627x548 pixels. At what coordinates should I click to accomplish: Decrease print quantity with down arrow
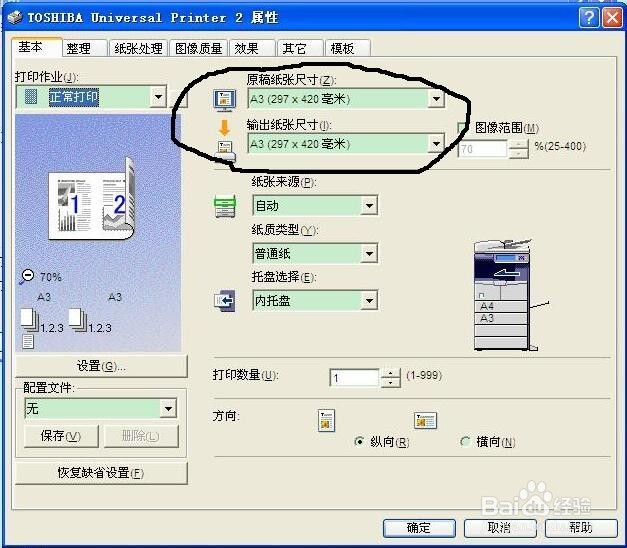390,383
